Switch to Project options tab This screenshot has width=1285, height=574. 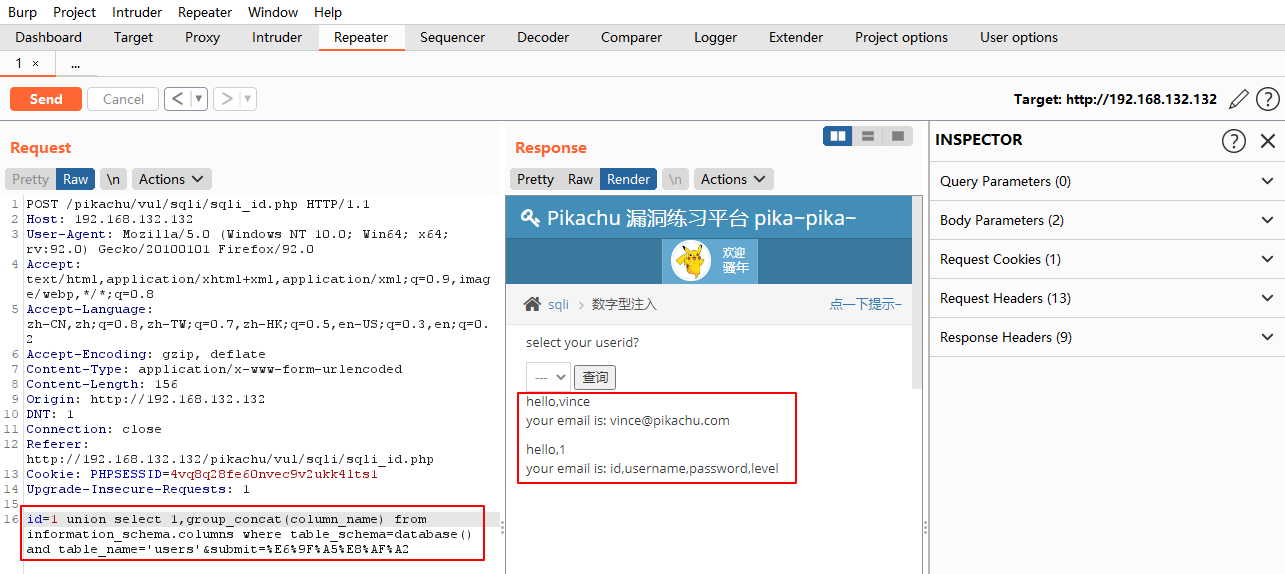(x=901, y=37)
